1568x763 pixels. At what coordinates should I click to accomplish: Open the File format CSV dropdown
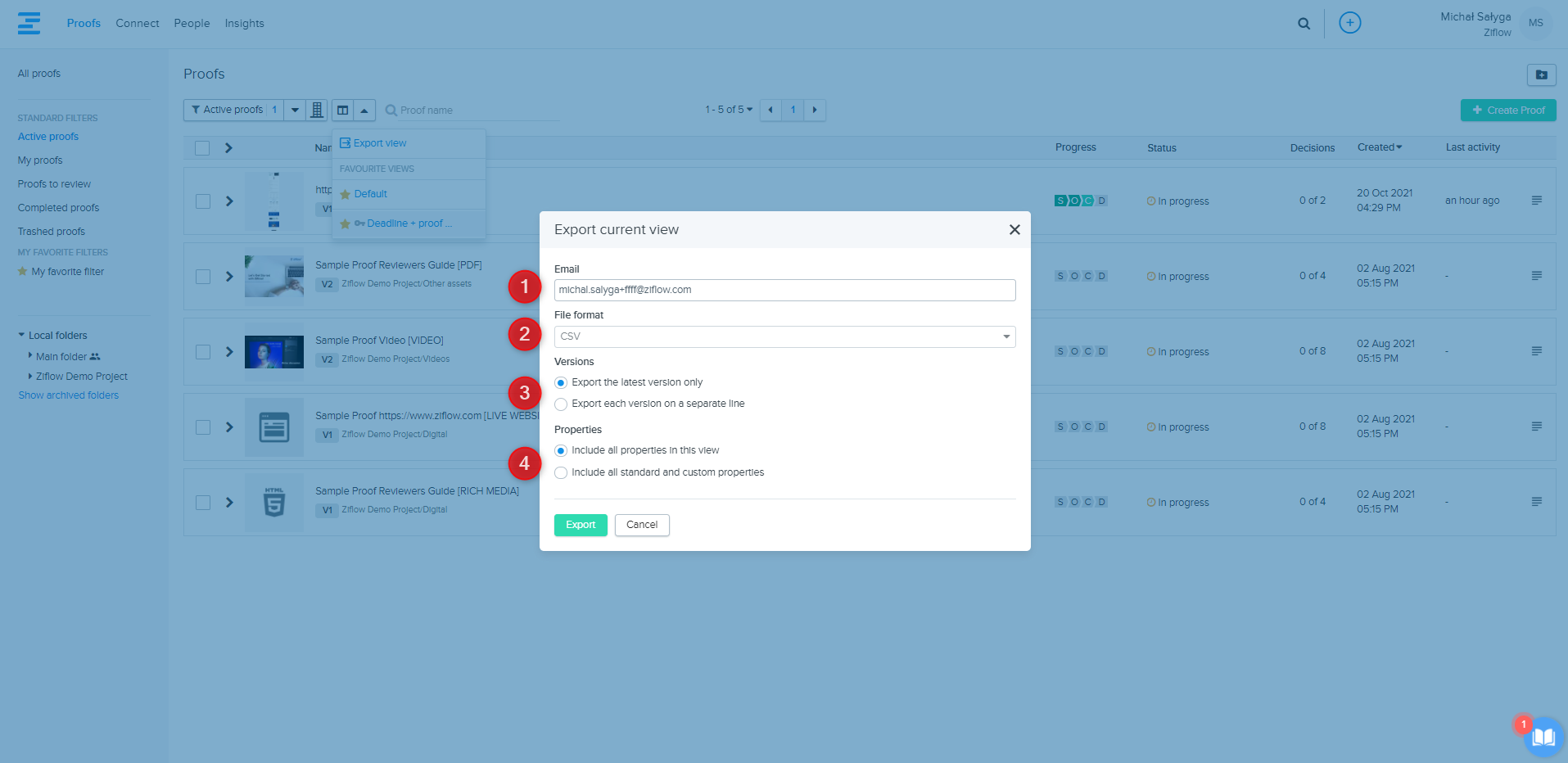[x=784, y=336]
